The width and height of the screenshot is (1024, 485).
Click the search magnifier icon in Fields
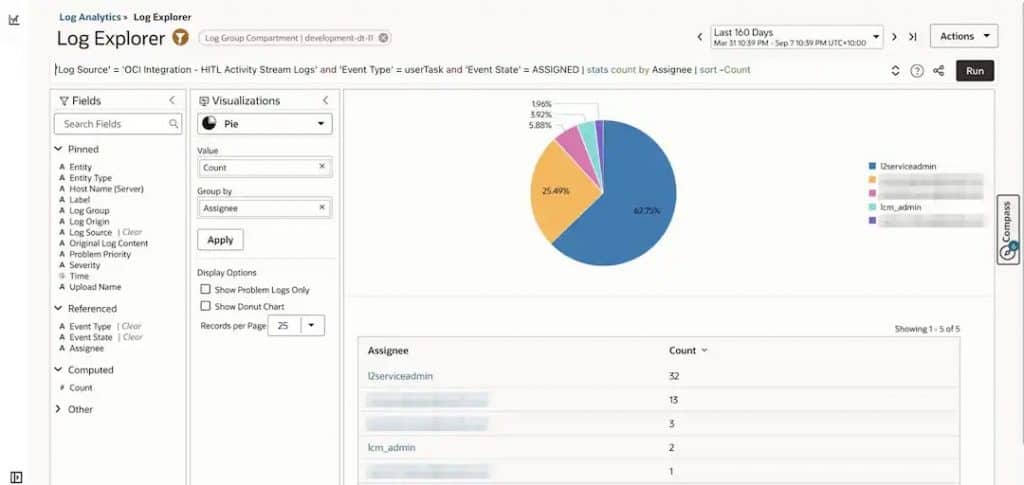click(x=174, y=123)
